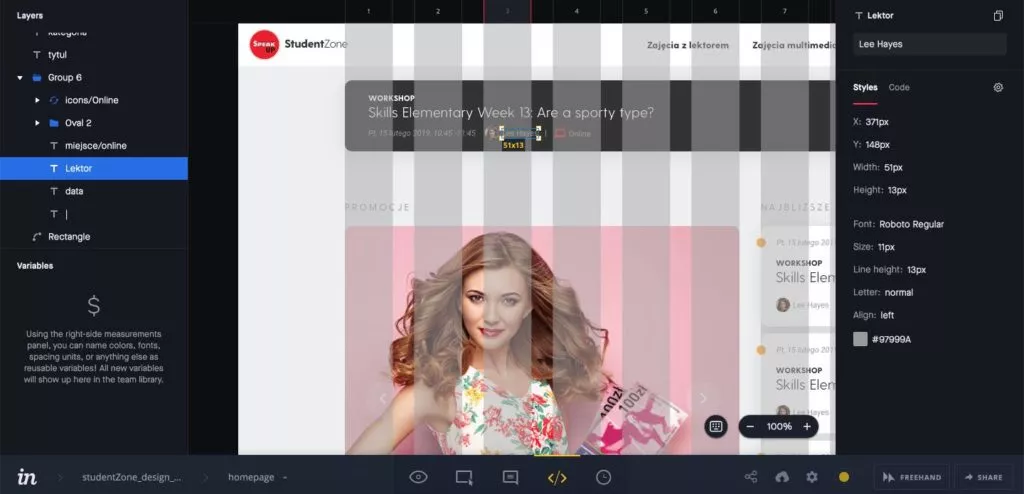Select the Styles tab
The width and height of the screenshot is (1024, 494).
tap(865, 88)
